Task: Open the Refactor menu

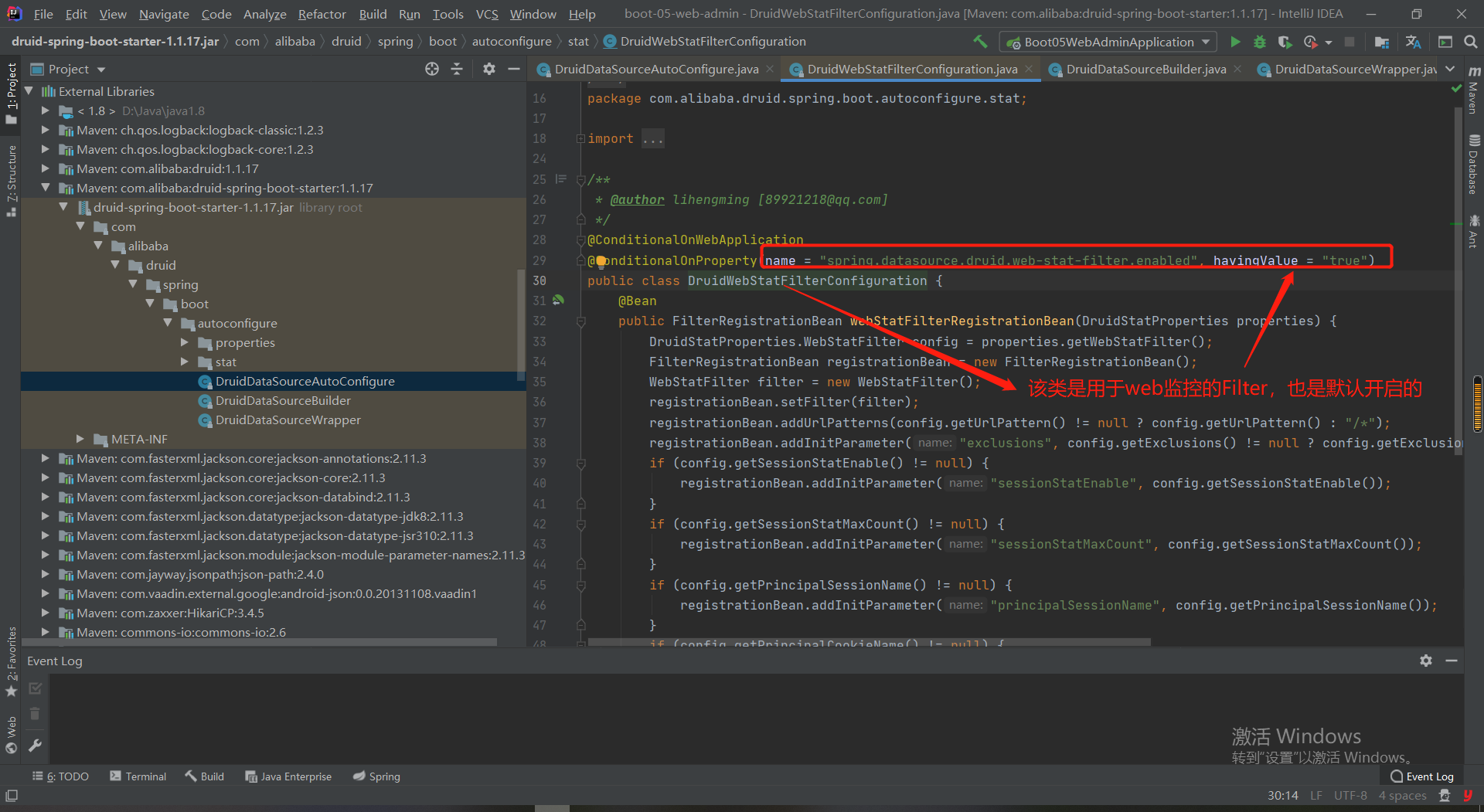Action: [x=322, y=14]
